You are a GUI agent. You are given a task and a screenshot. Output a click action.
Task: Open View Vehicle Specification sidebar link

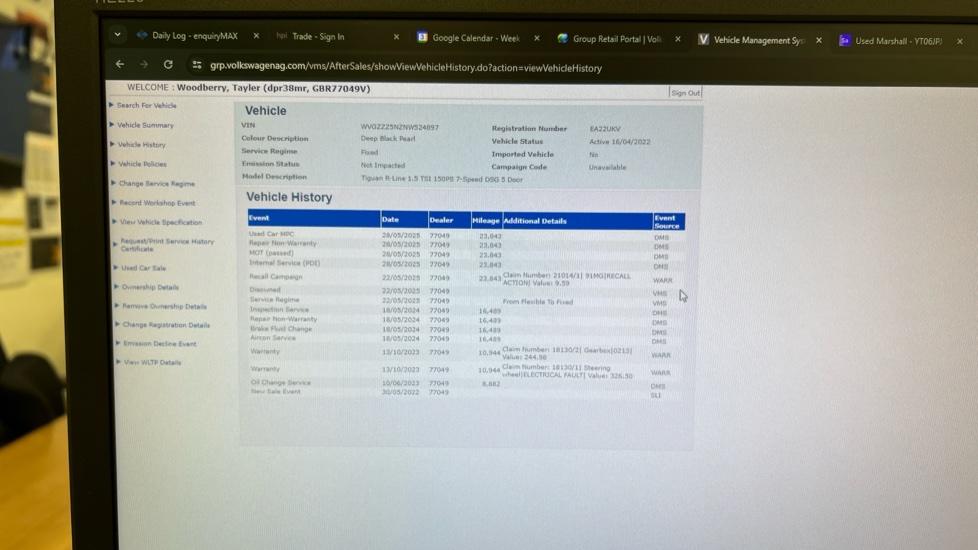[x=161, y=223]
